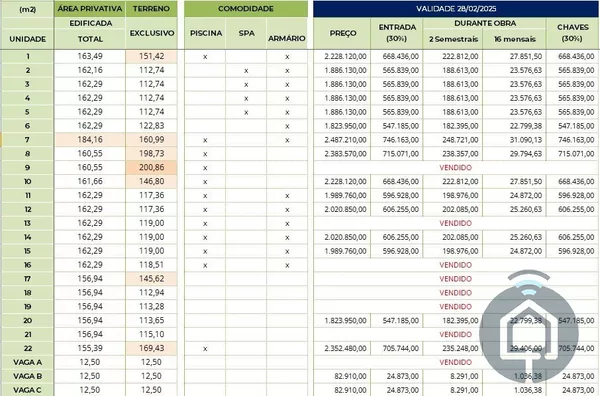Select the highlighted 200,86 cell
This screenshot has width=600, height=396.
152,168
